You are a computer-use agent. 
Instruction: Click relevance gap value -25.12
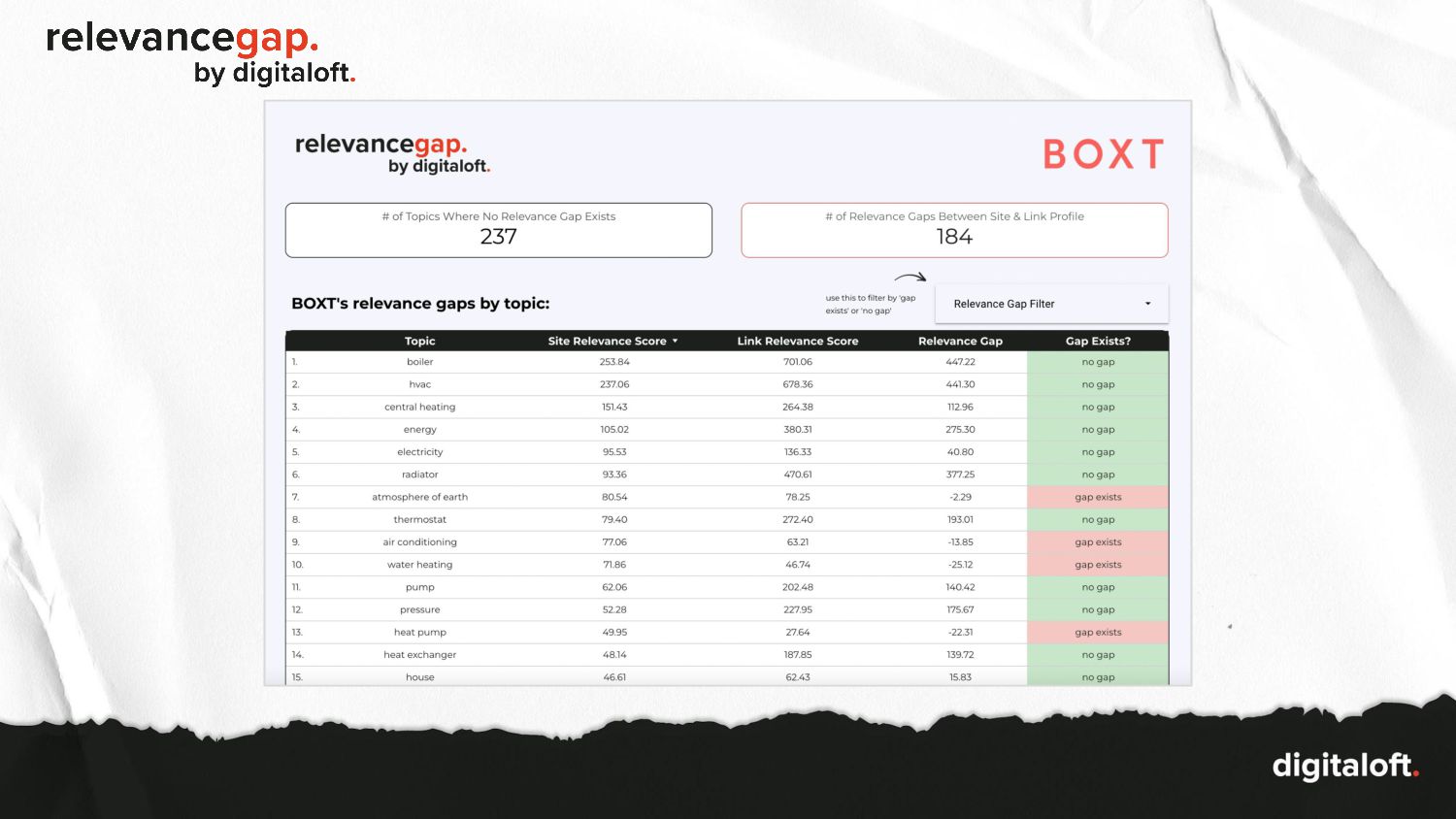click(x=960, y=565)
